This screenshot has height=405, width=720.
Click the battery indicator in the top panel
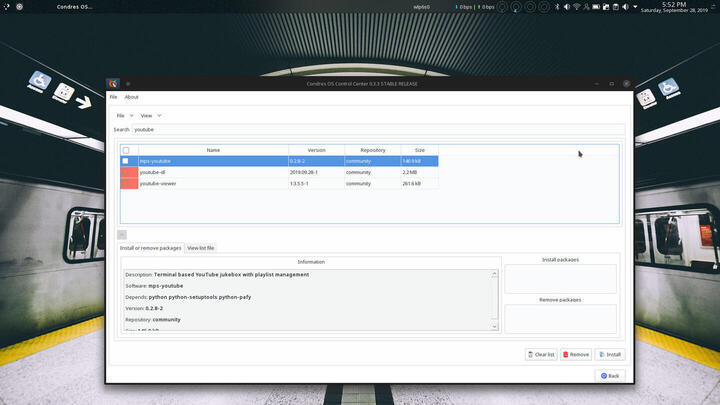596,7
